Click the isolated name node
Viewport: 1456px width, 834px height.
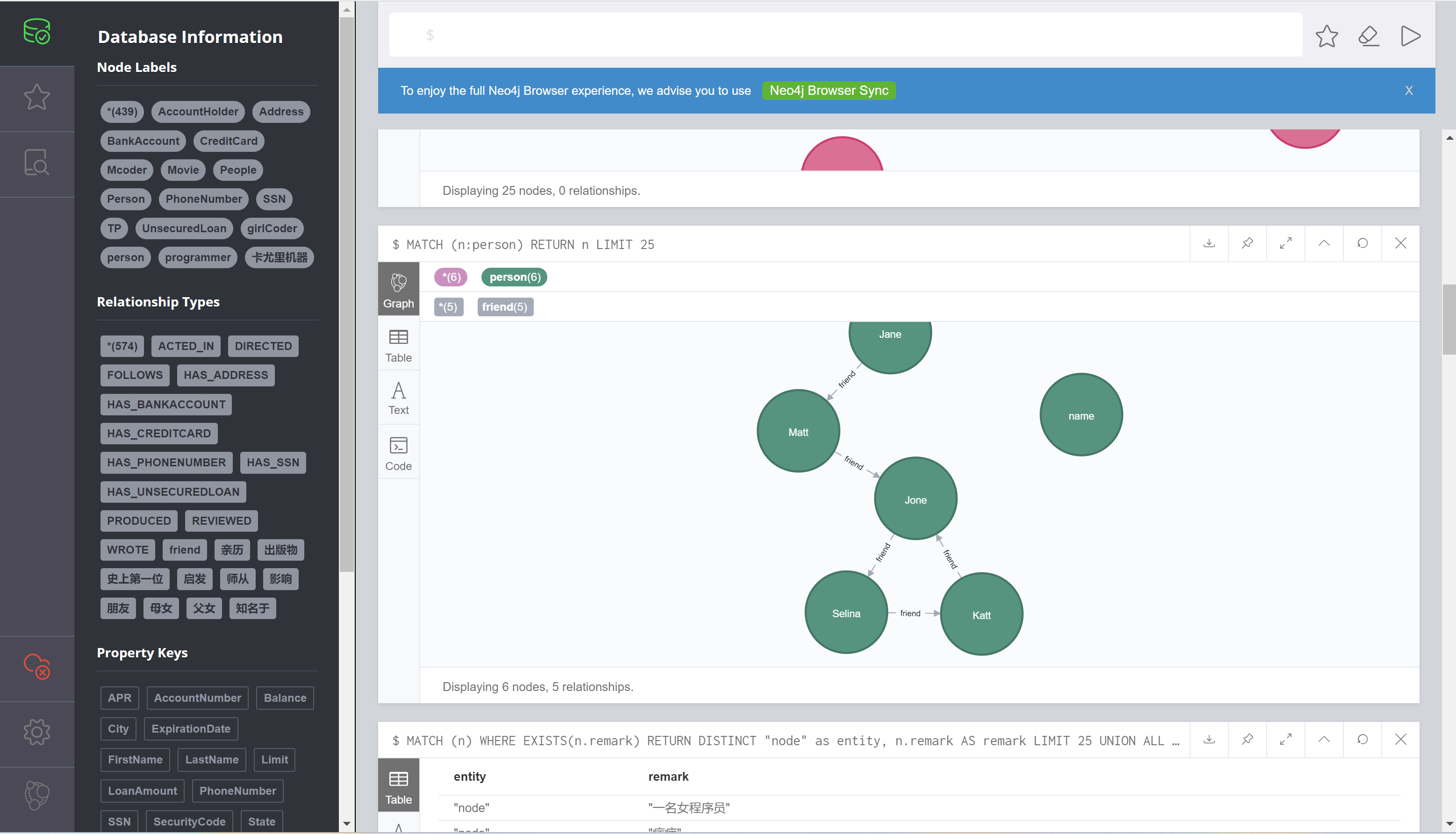coord(1081,415)
